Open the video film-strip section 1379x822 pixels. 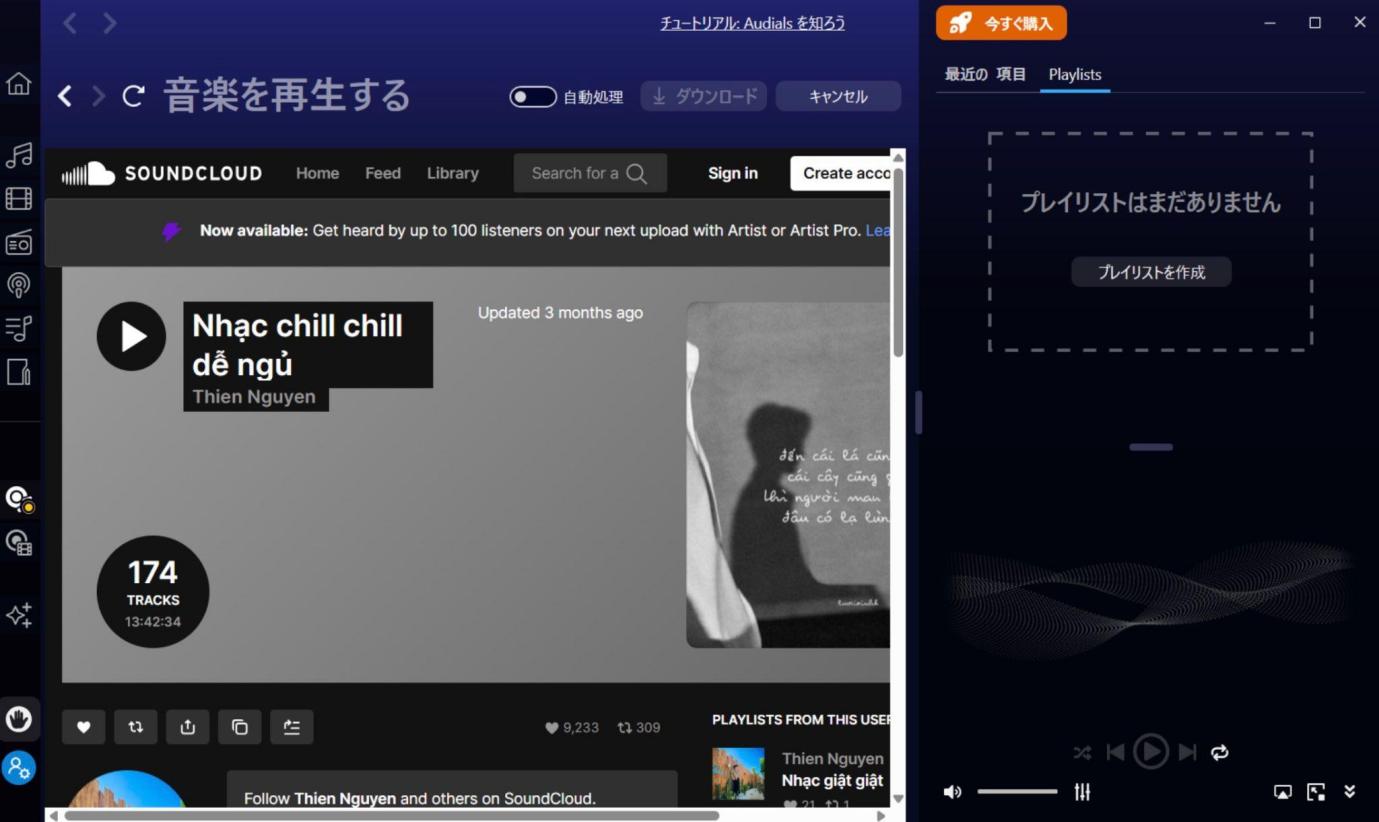19,199
